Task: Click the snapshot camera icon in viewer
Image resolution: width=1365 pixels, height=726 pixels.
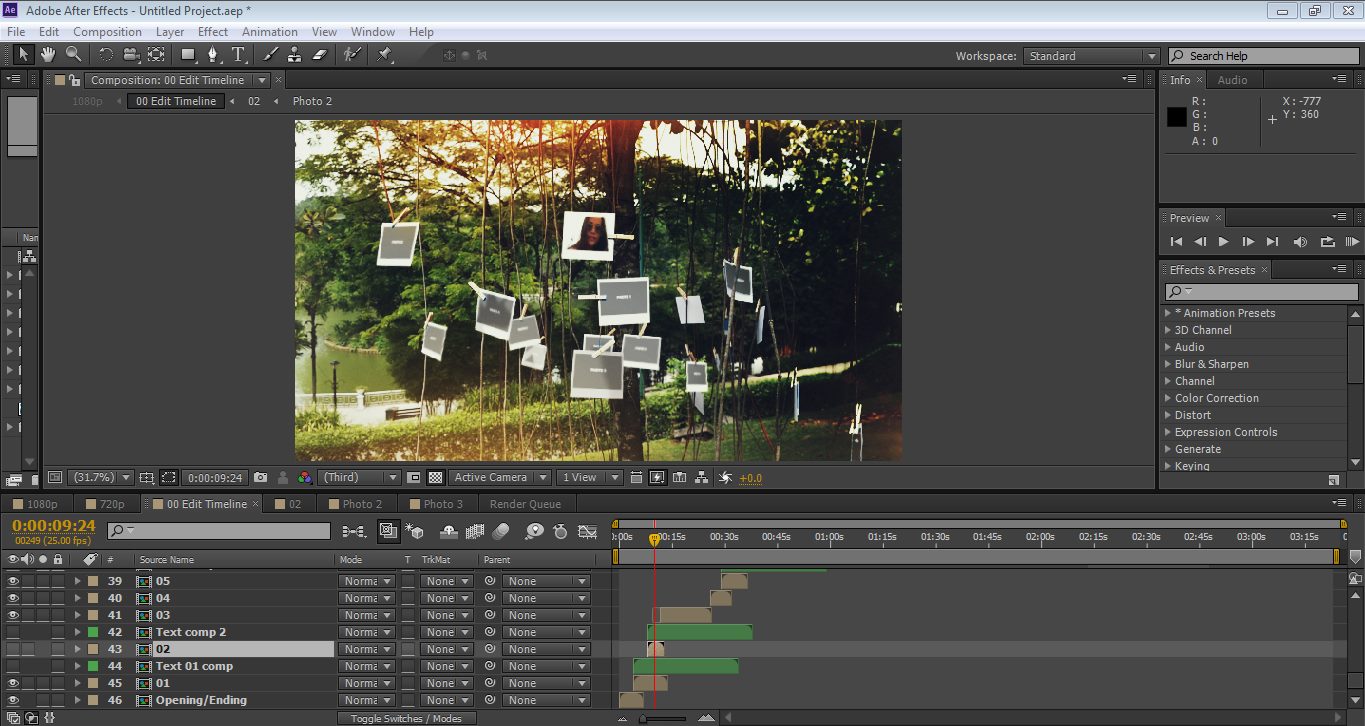Action: point(261,478)
